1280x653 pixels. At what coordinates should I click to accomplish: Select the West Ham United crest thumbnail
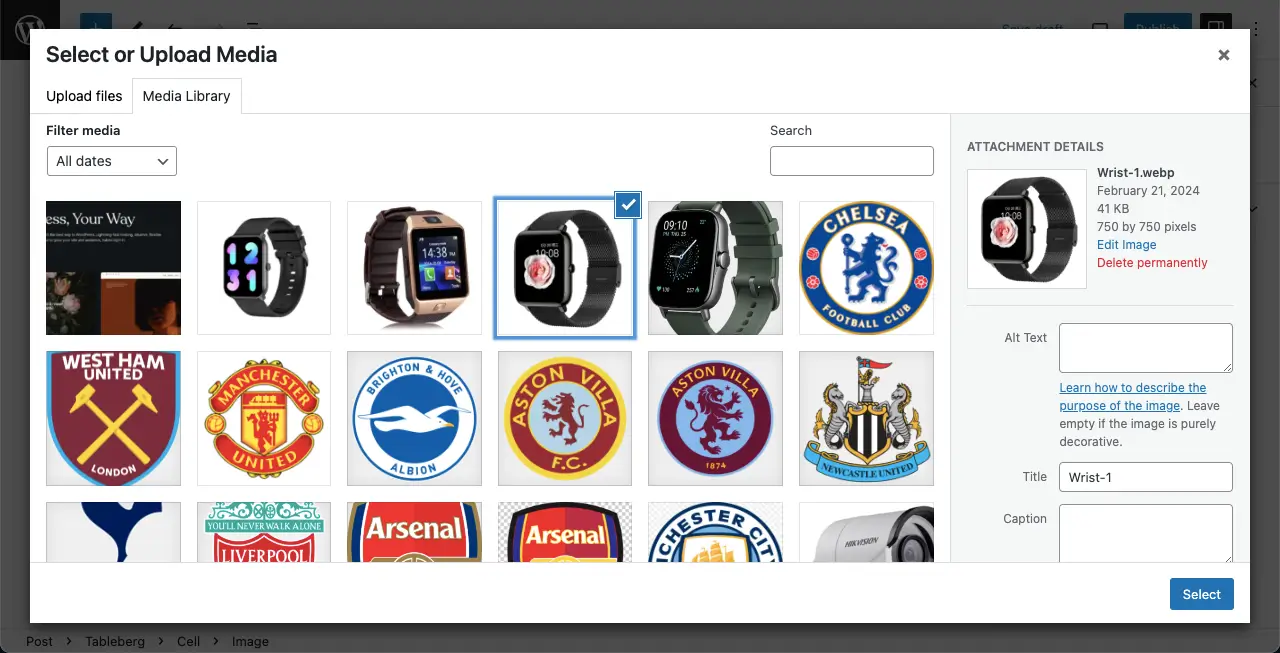point(114,418)
